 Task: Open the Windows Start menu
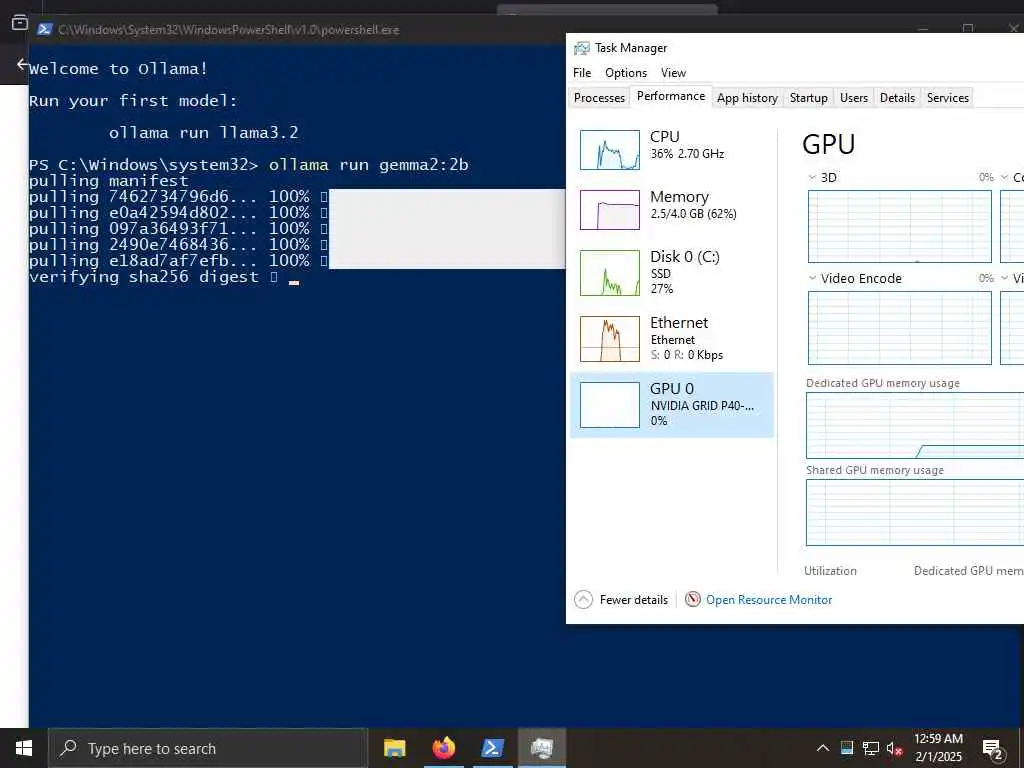pyautogui.click(x=24, y=748)
